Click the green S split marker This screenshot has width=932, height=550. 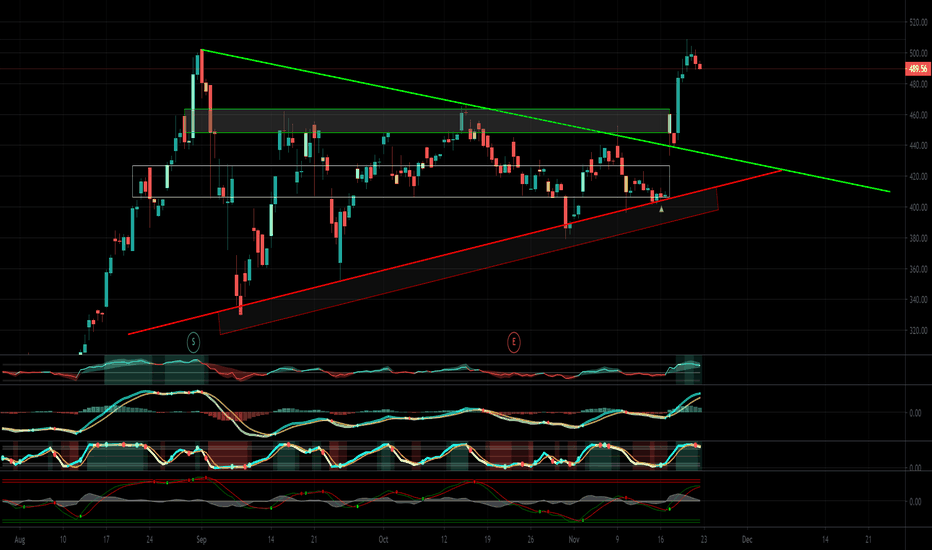tap(193, 342)
